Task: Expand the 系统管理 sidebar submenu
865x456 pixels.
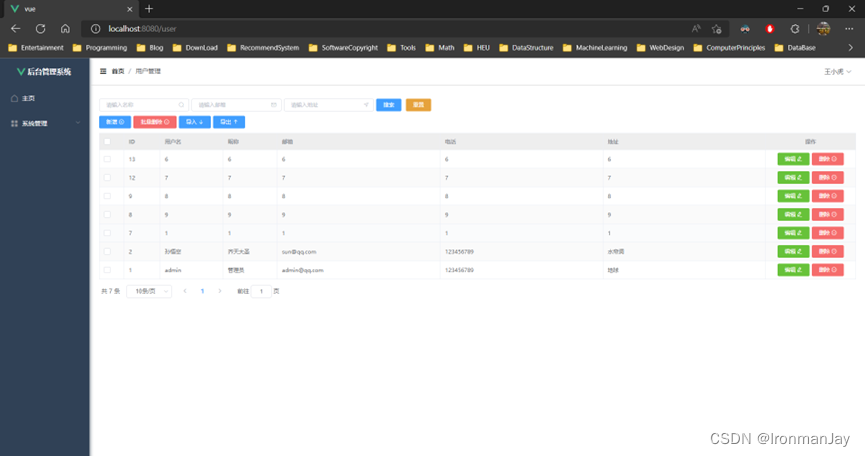Action: tap(45, 124)
